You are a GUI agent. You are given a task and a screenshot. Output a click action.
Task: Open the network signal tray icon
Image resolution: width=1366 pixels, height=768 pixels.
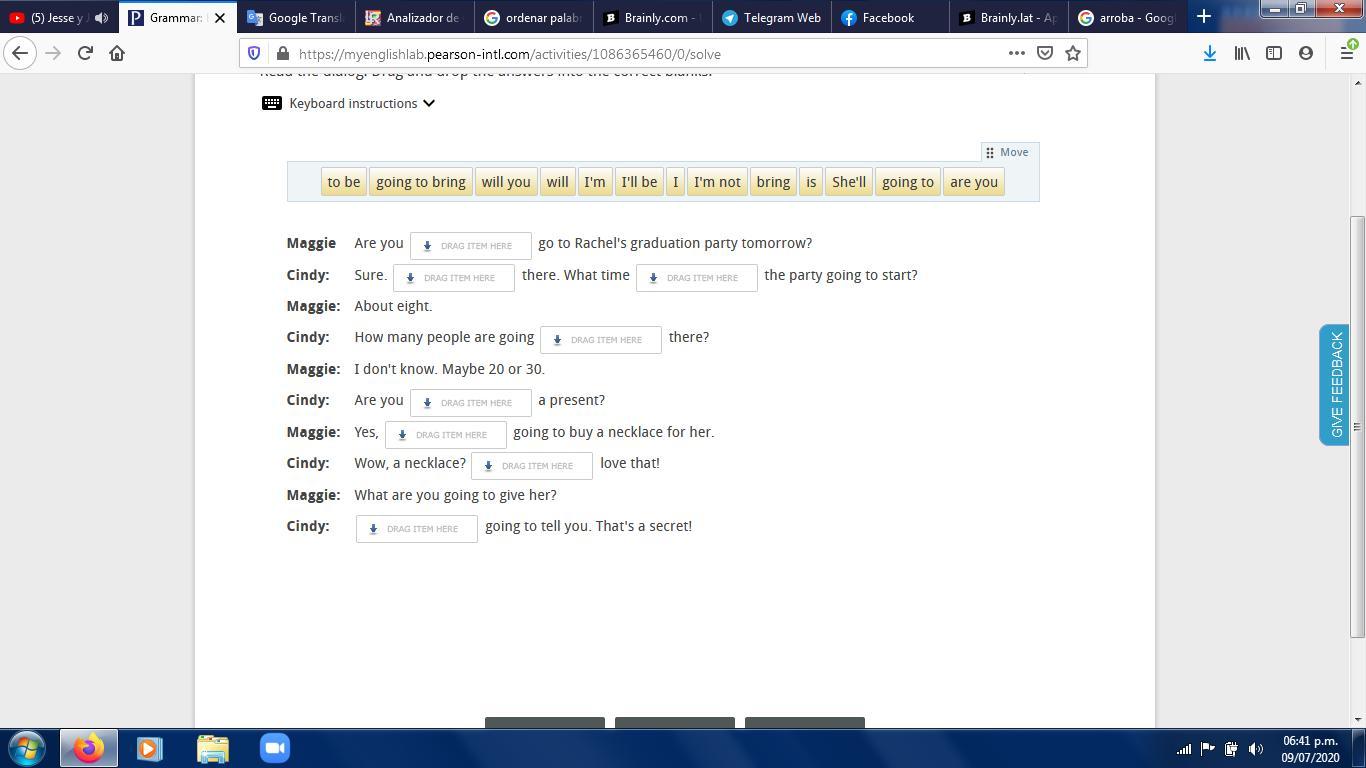click(1183, 748)
